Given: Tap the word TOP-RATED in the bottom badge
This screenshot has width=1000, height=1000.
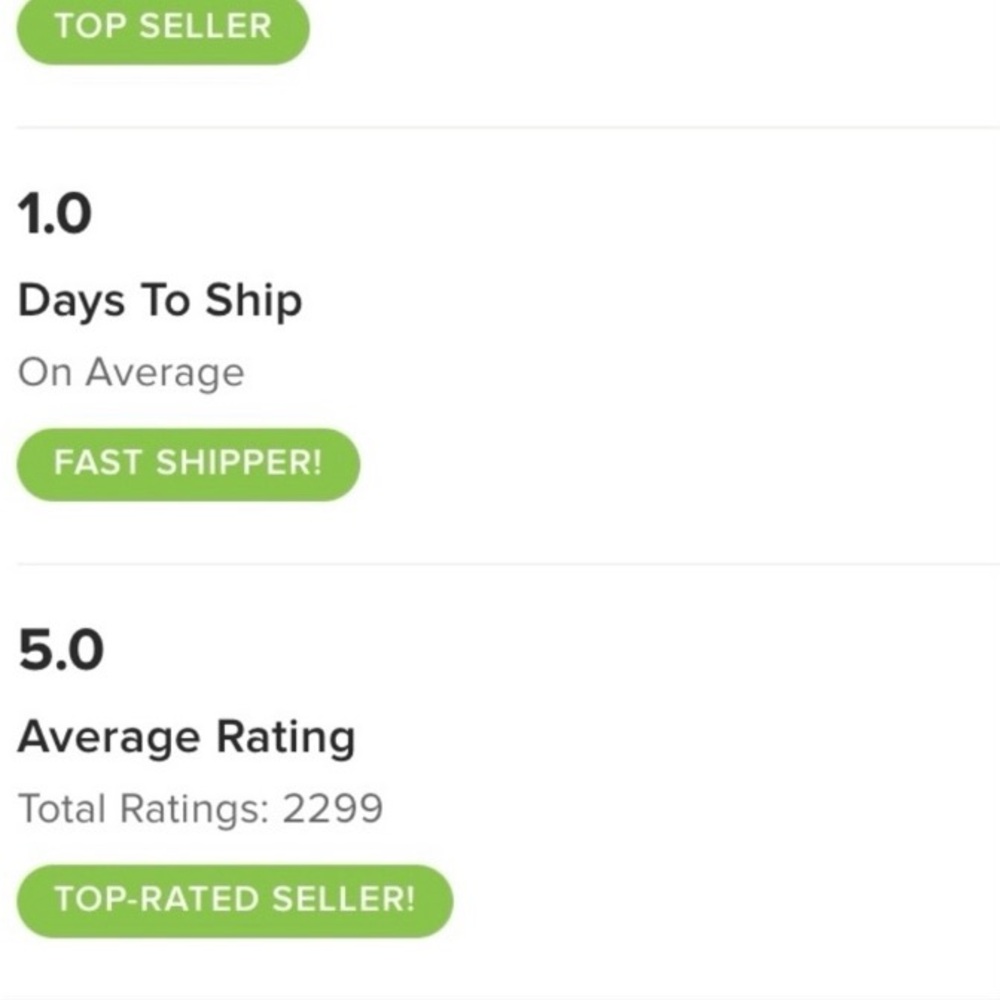Looking at the screenshot, I should click(x=147, y=900).
